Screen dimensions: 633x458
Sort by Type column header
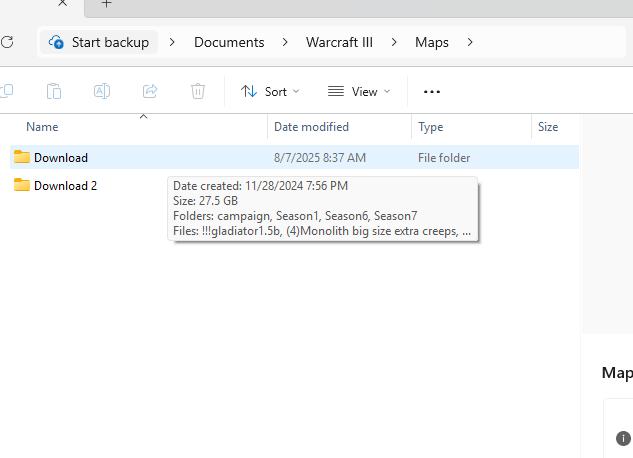[x=431, y=127]
